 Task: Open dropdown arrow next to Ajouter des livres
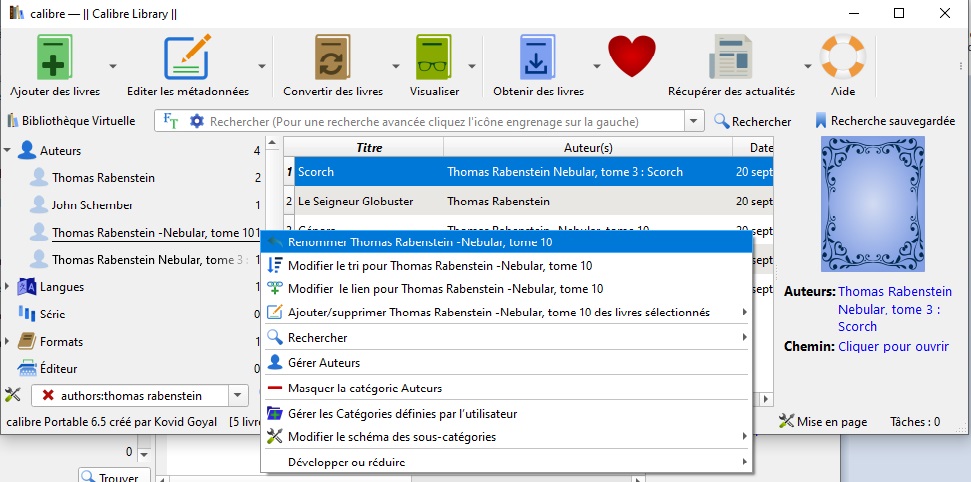113,66
